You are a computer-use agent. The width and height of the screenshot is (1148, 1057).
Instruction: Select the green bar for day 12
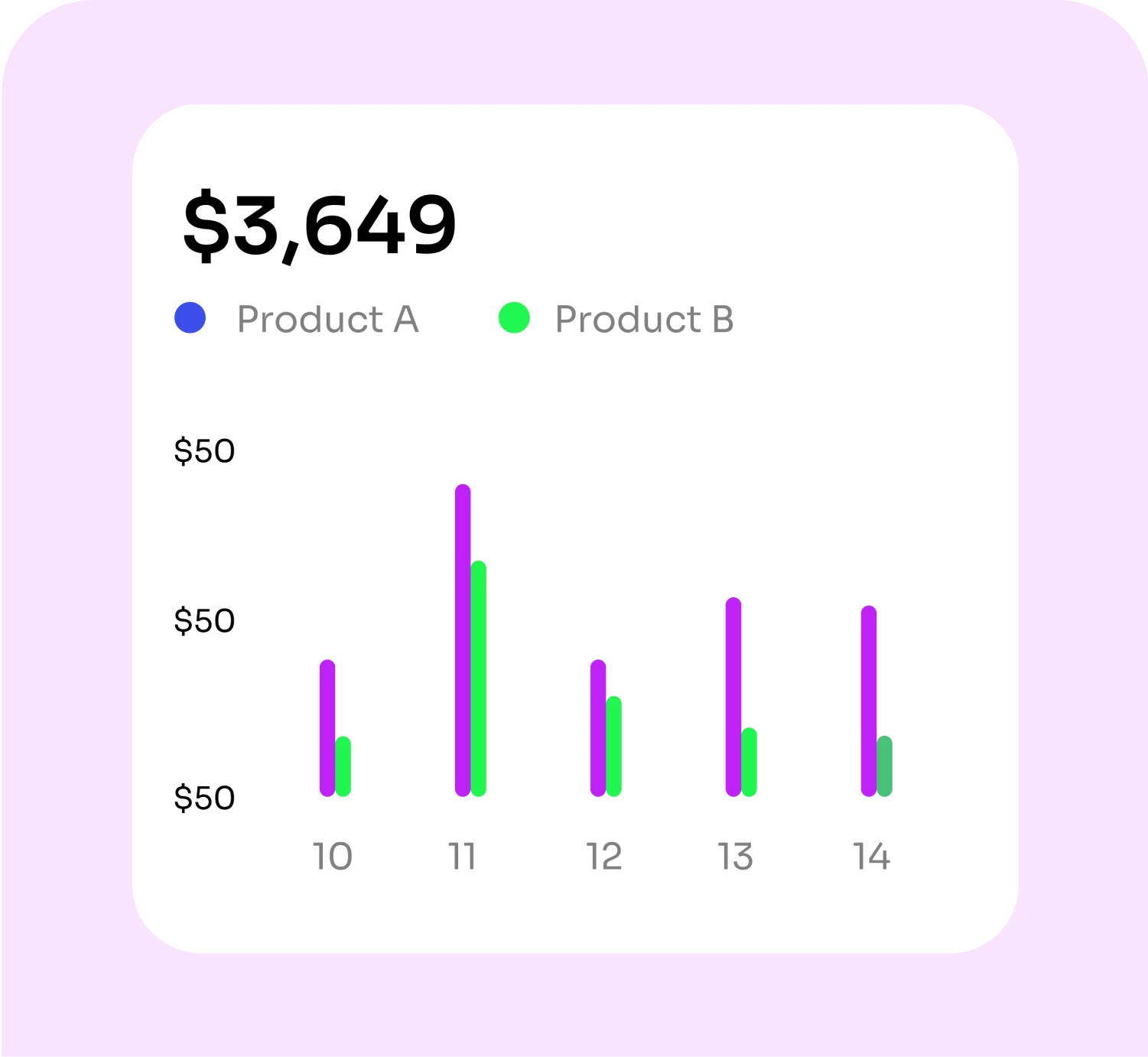click(x=614, y=746)
